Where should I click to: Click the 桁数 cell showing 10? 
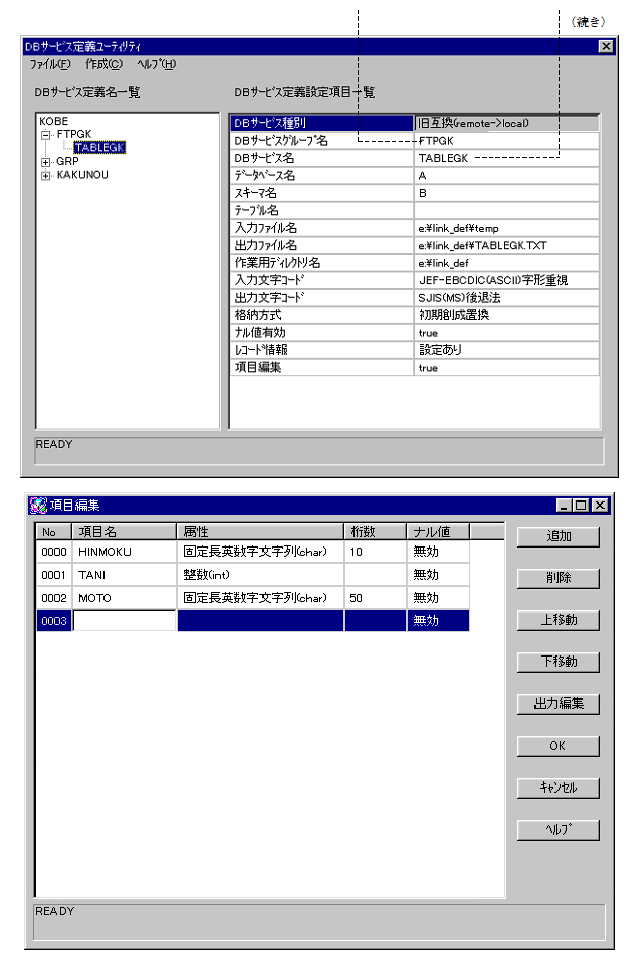click(375, 552)
